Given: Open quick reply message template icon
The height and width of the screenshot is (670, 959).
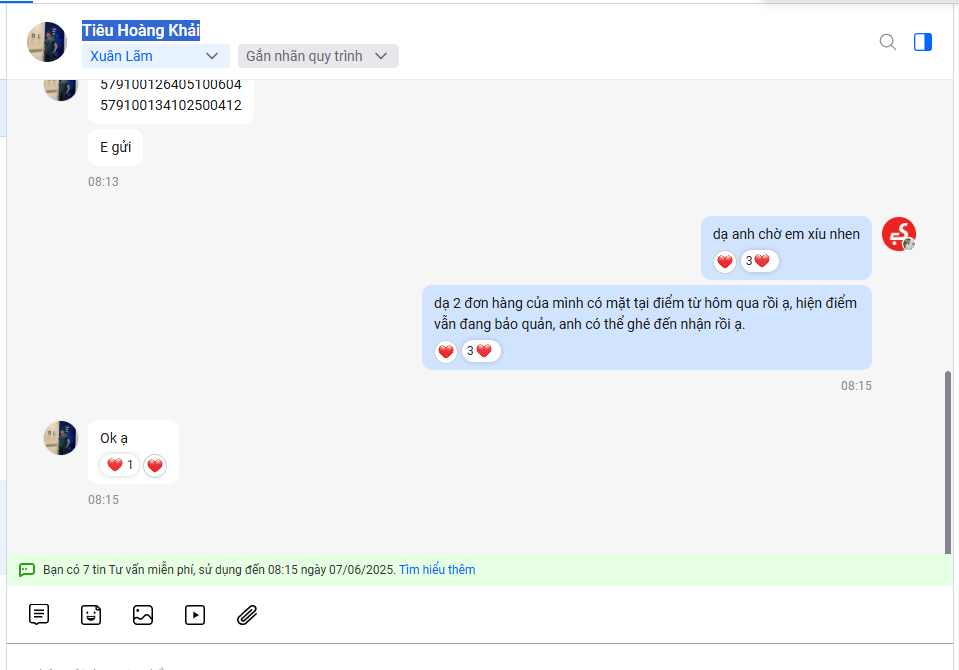Looking at the screenshot, I should [x=39, y=614].
